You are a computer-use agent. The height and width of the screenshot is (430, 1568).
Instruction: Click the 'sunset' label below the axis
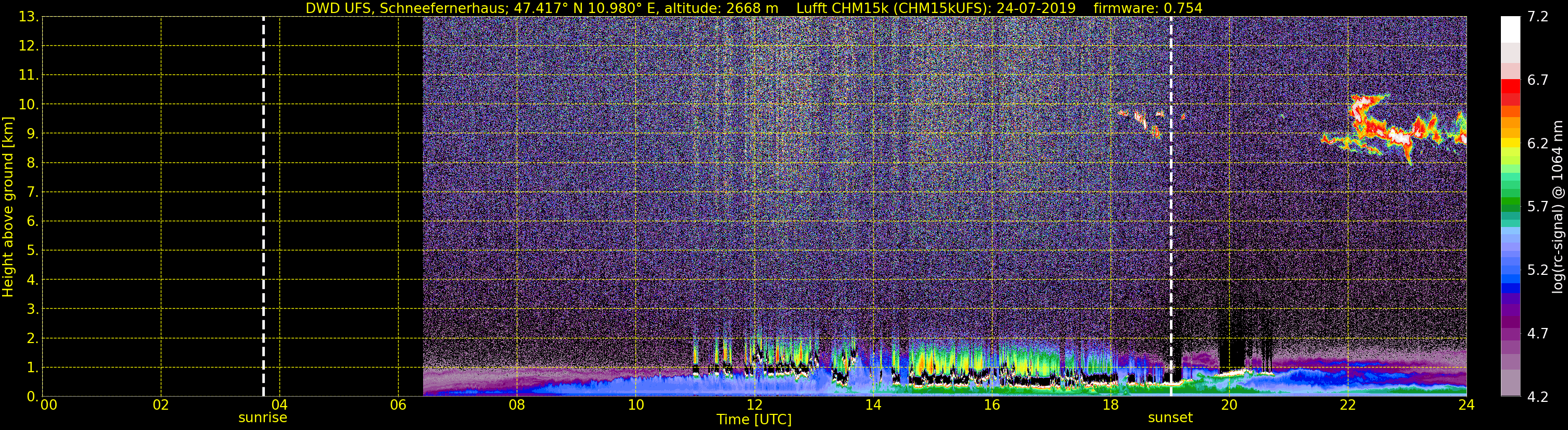click(x=1170, y=418)
